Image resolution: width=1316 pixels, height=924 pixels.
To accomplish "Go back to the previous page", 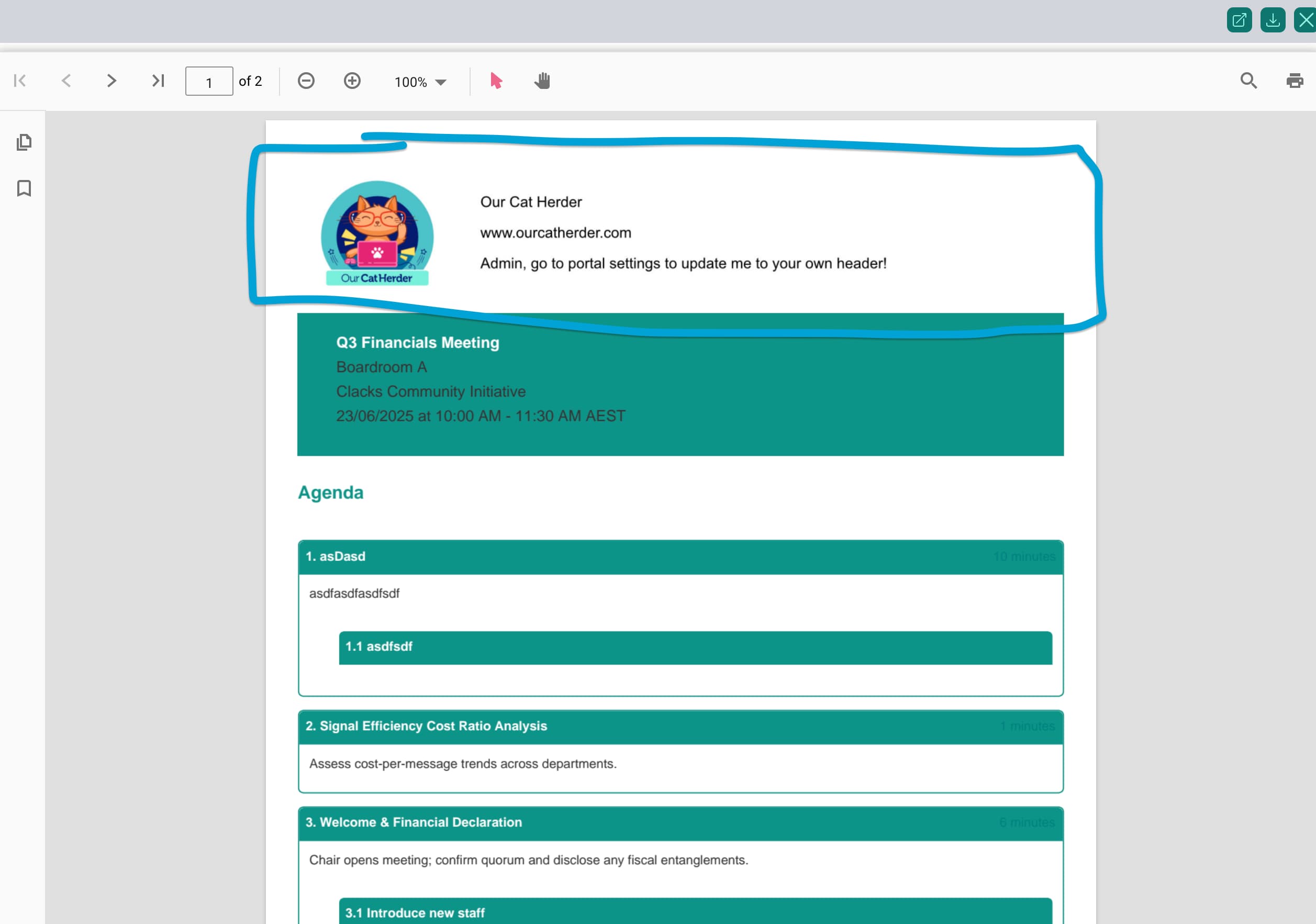I will point(66,80).
